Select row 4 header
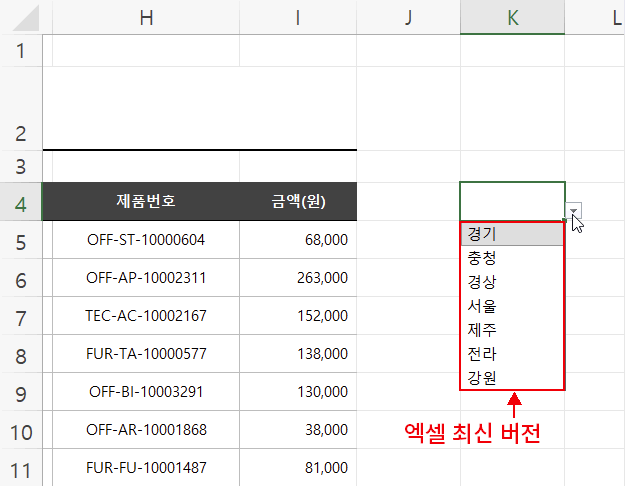The image size is (625, 486). pos(21,202)
